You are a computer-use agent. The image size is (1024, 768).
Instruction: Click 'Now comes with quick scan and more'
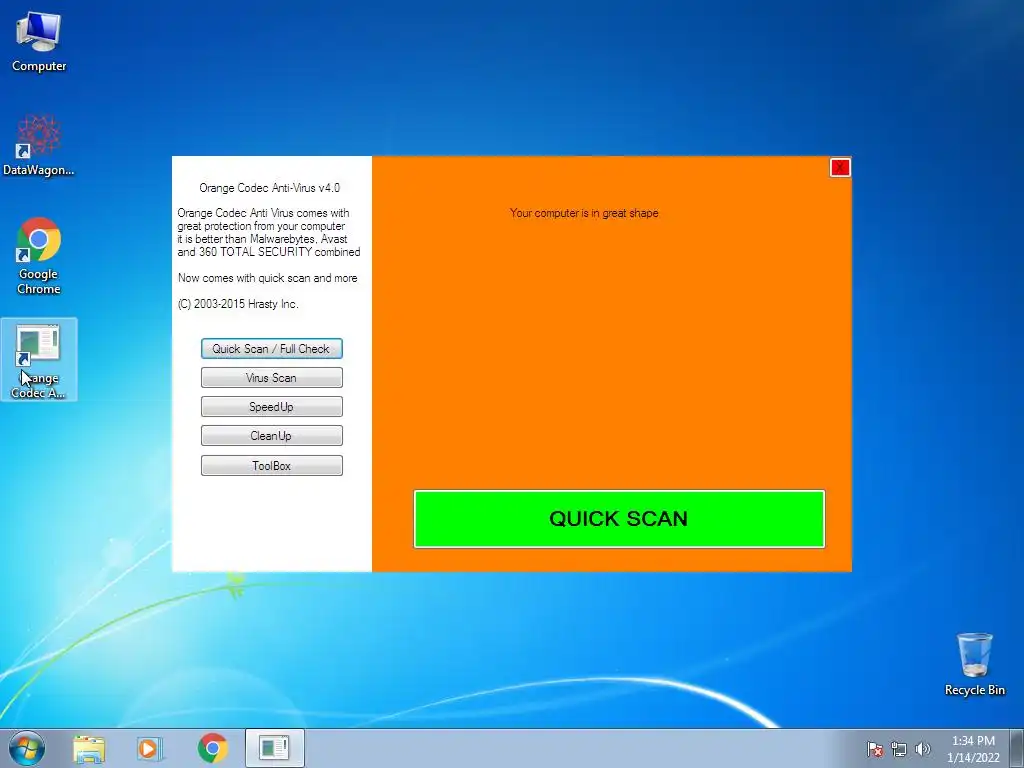268,278
